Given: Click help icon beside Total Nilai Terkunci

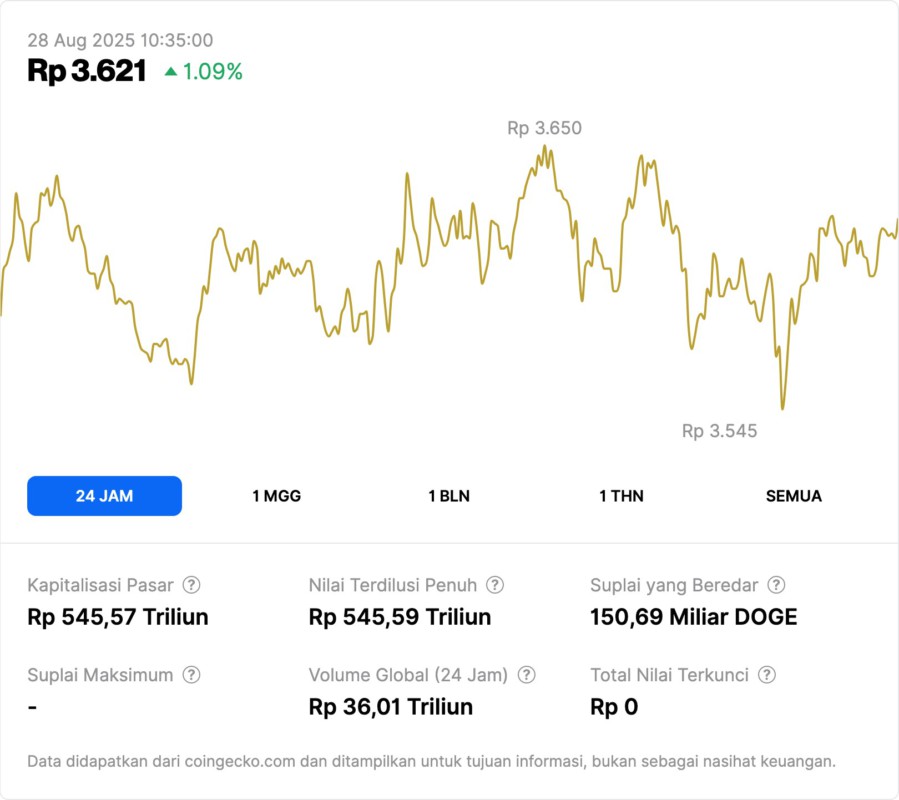Looking at the screenshot, I should 767,675.
